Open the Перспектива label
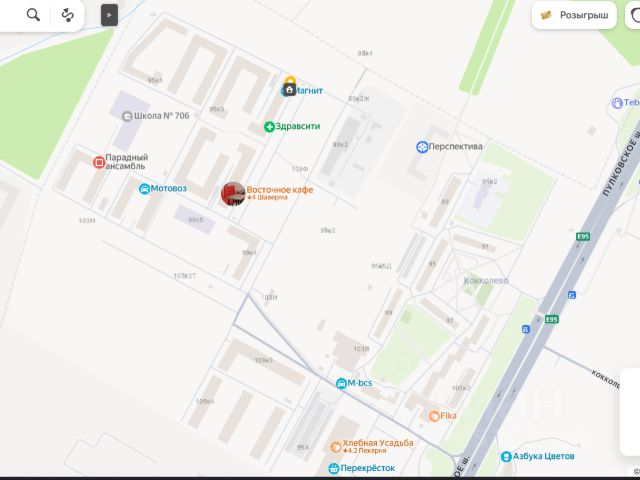This screenshot has height=480, width=640. pos(456,146)
